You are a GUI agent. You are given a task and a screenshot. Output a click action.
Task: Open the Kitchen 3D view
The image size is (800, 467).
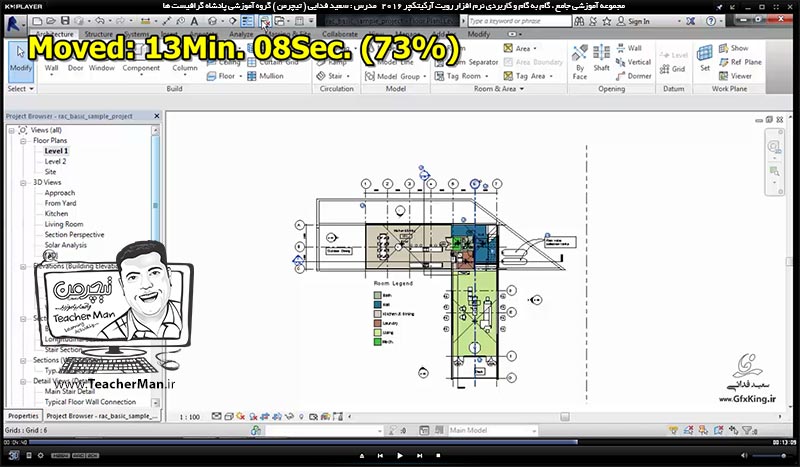(x=56, y=213)
